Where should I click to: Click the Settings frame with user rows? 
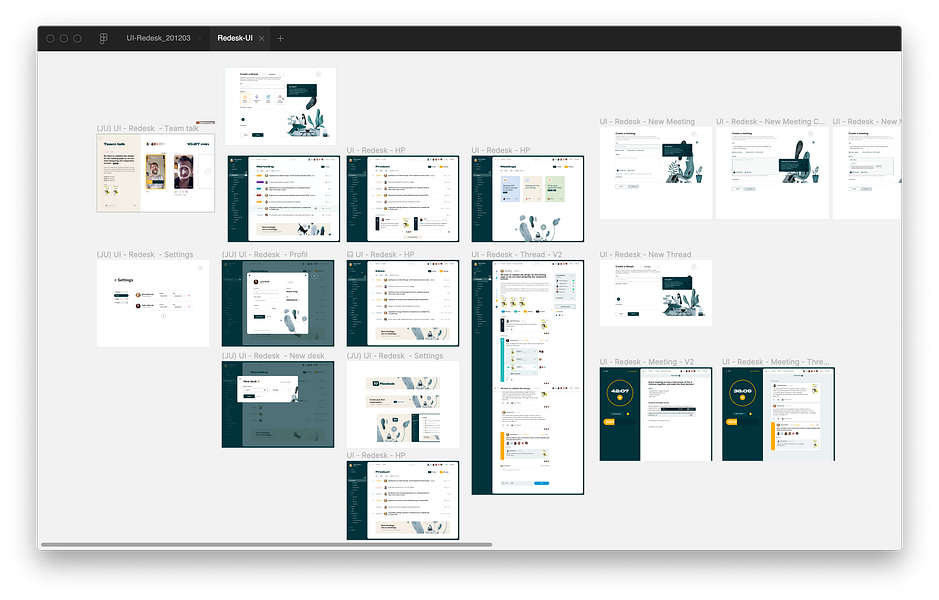[x=153, y=303]
